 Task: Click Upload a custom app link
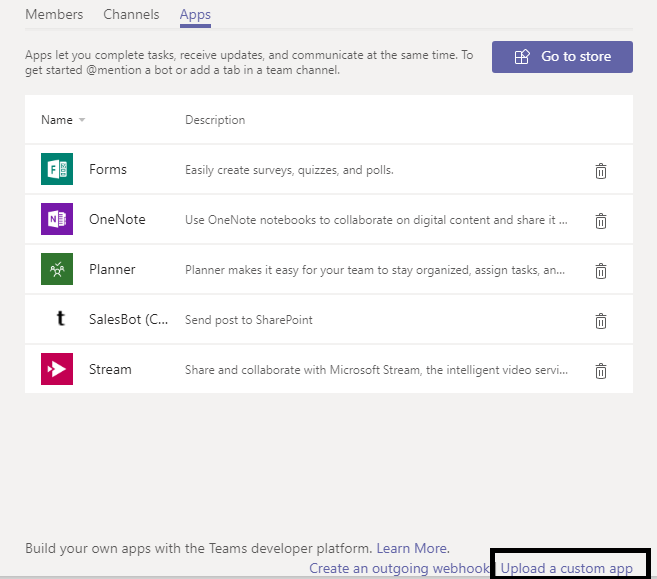point(566,569)
